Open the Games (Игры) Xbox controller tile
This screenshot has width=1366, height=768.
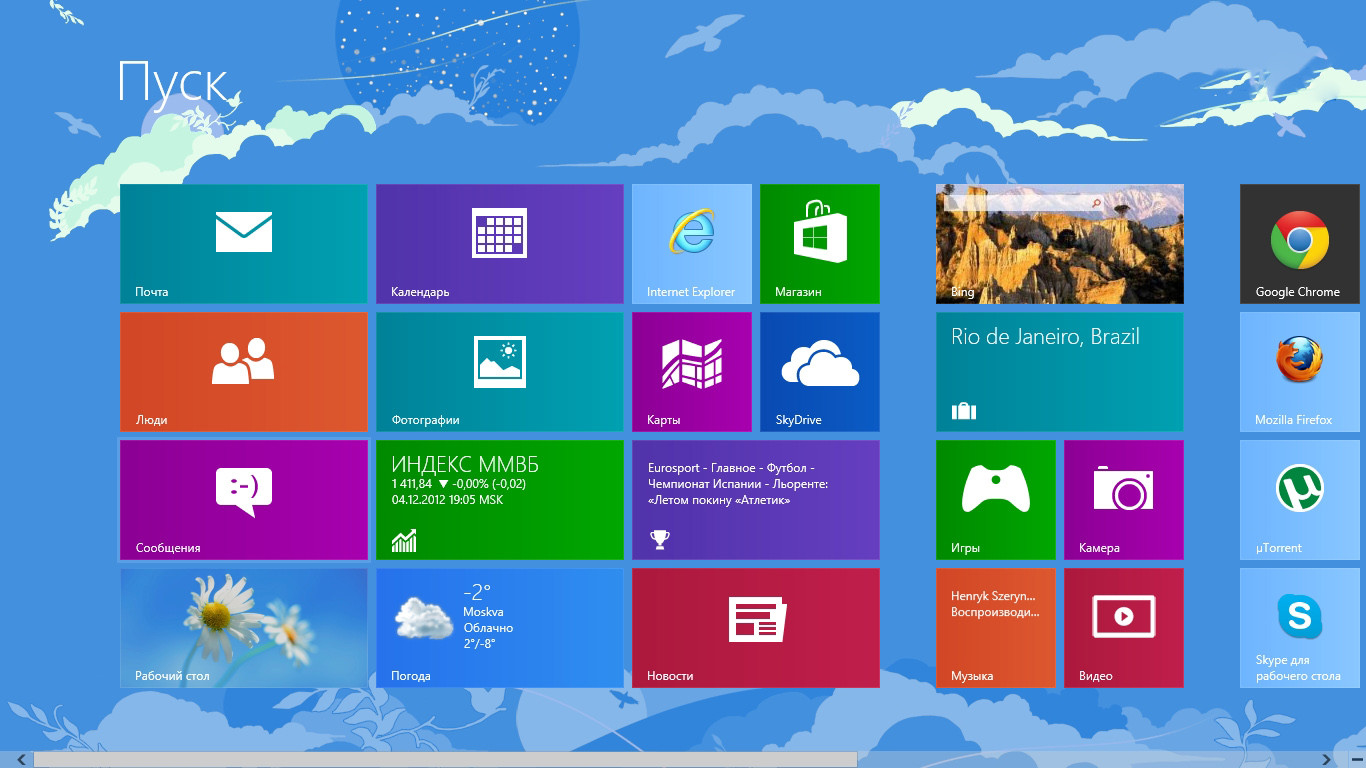tap(995, 499)
